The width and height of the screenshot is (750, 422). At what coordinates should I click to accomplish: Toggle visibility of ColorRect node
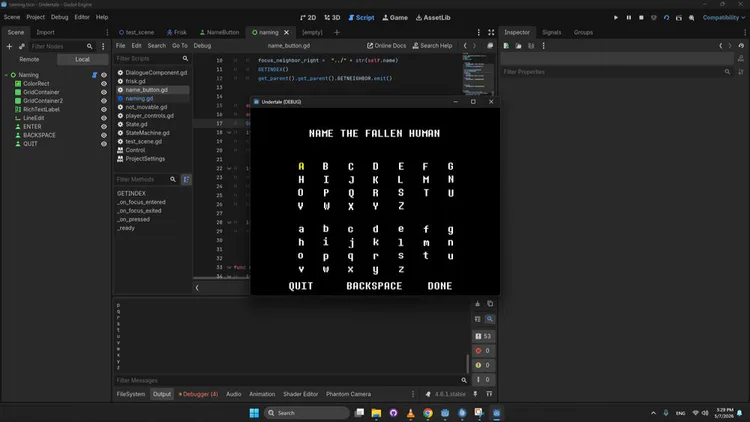[104, 84]
